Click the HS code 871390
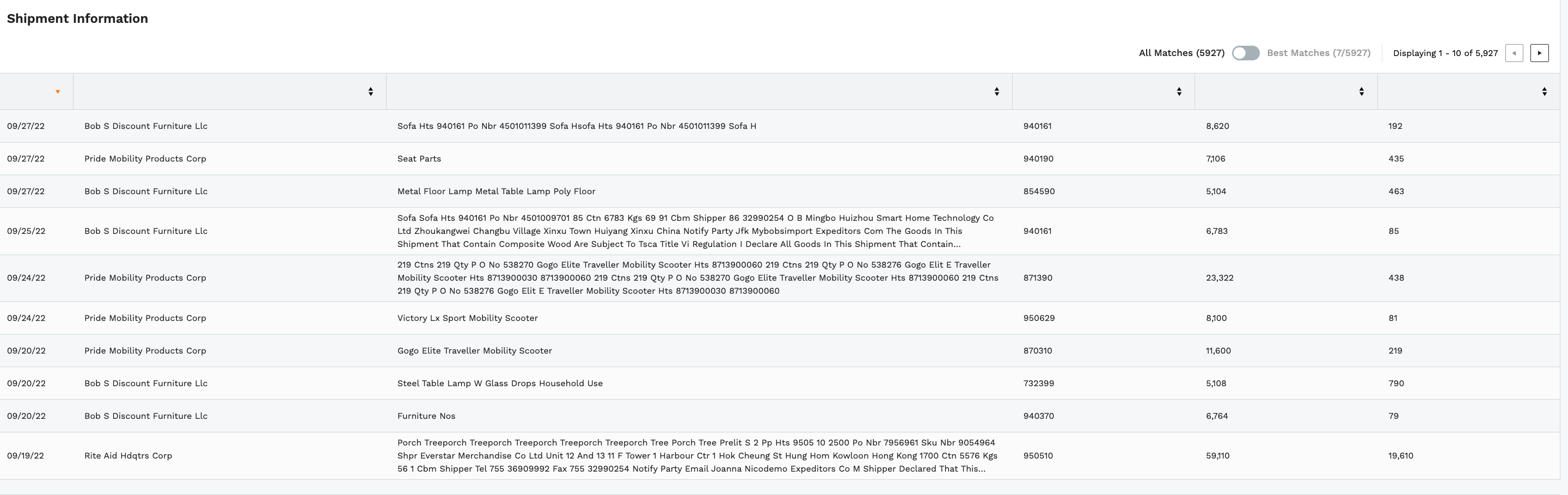Viewport: 1568px width, 495px height. pos(1037,278)
